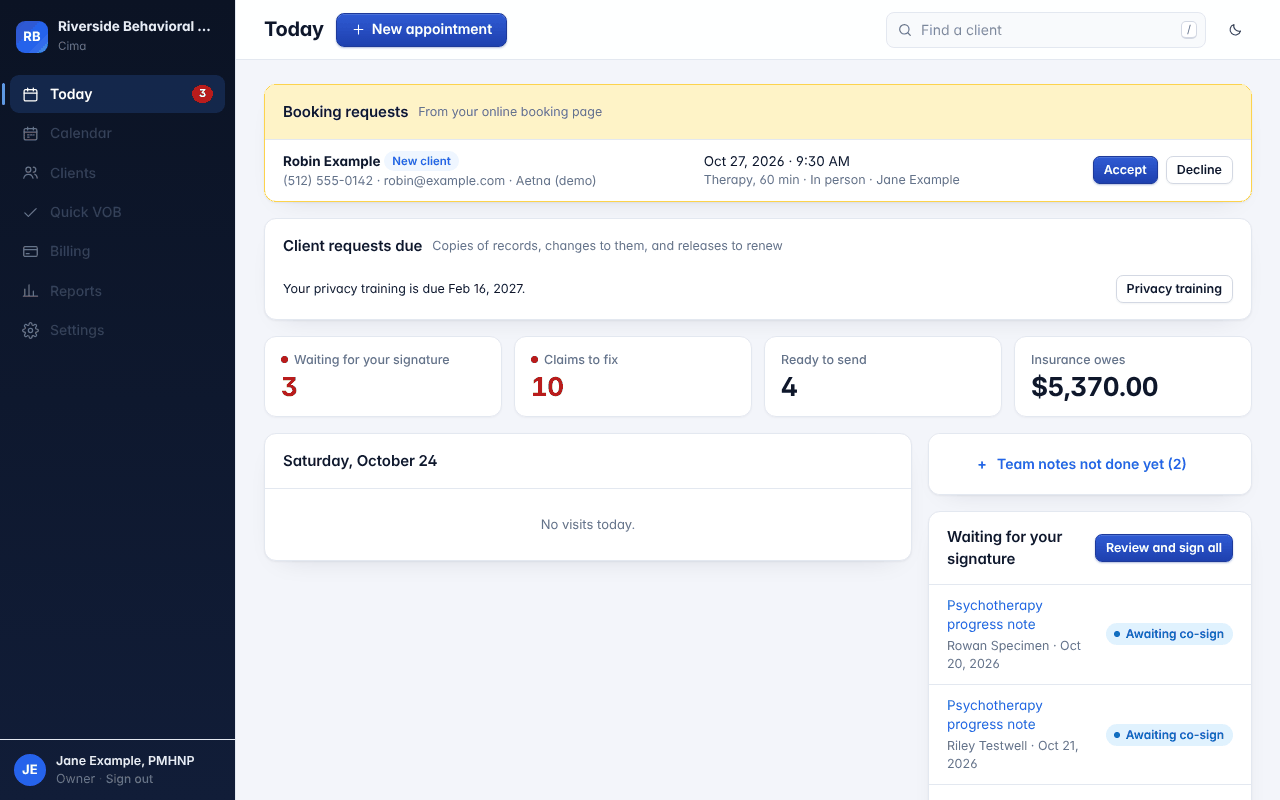Click Awaiting co-sign badge for Rowan Specimen

point(1169,634)
